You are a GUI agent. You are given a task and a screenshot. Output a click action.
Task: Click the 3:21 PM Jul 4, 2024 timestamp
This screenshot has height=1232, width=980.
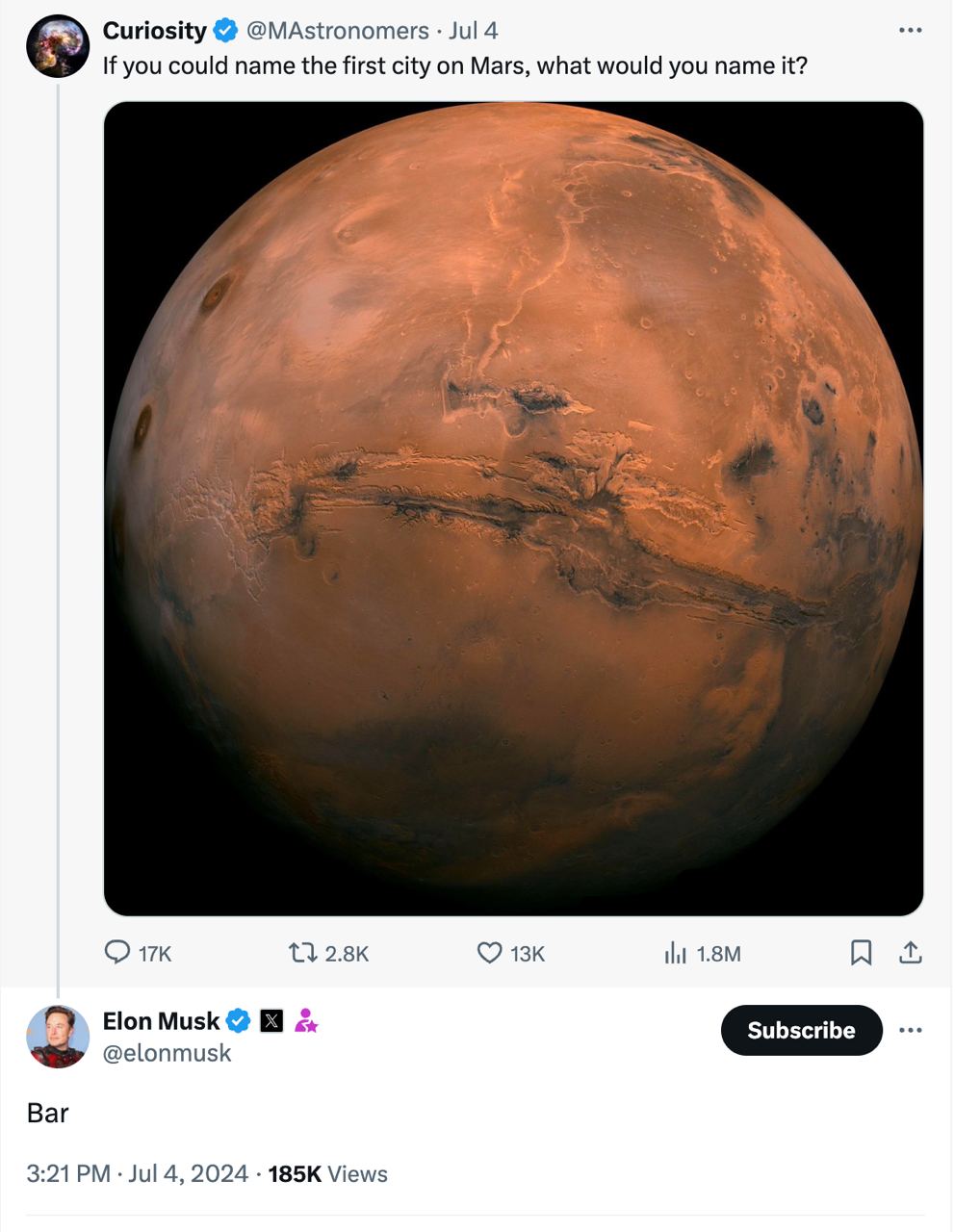[138, 1173]
